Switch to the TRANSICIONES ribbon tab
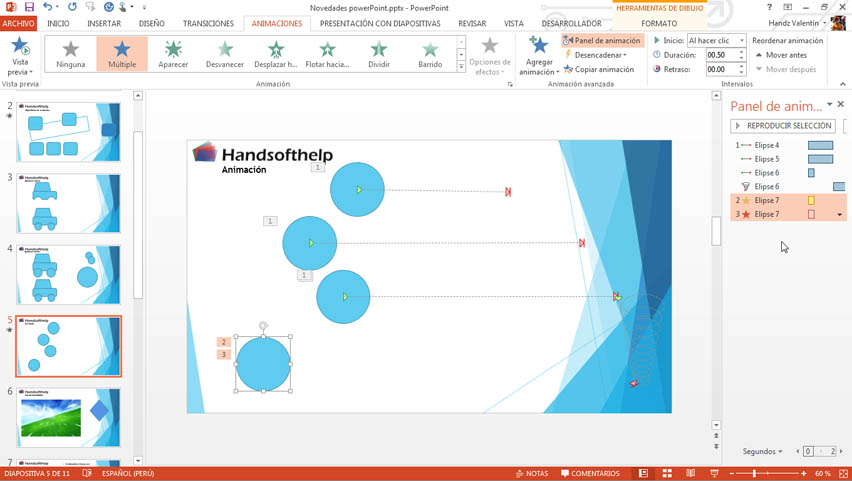 [x=208, y=23]
